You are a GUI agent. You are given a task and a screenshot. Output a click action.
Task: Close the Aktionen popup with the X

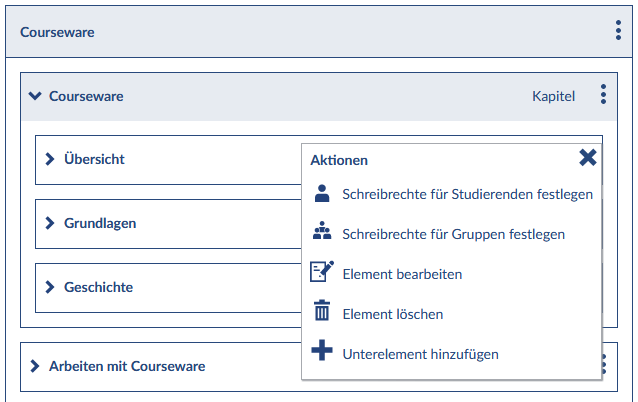point(588,157)
